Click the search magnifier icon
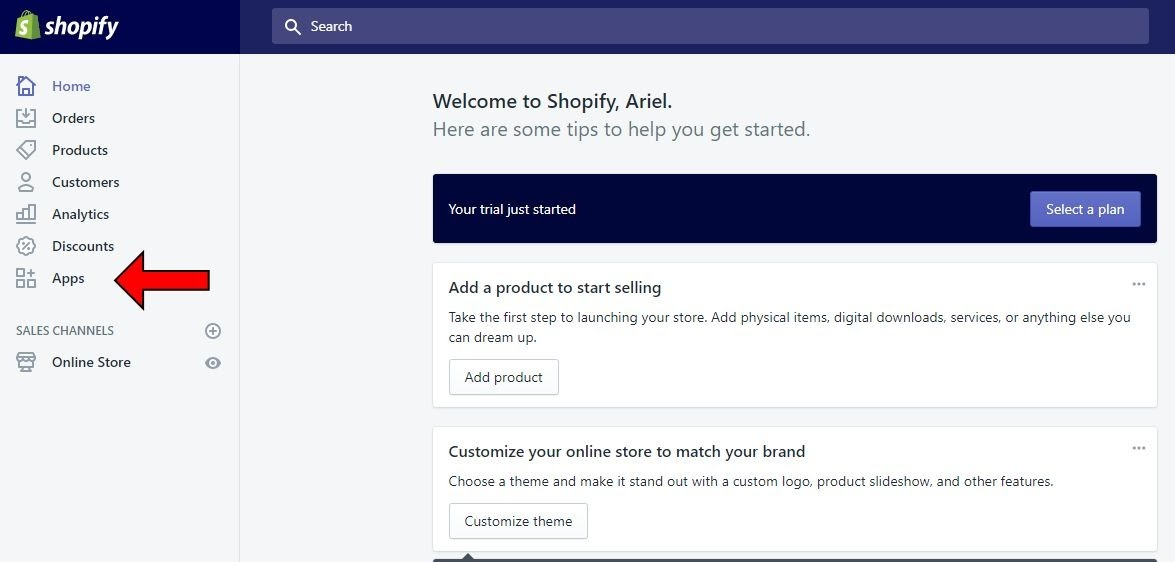 coord(292,27)
